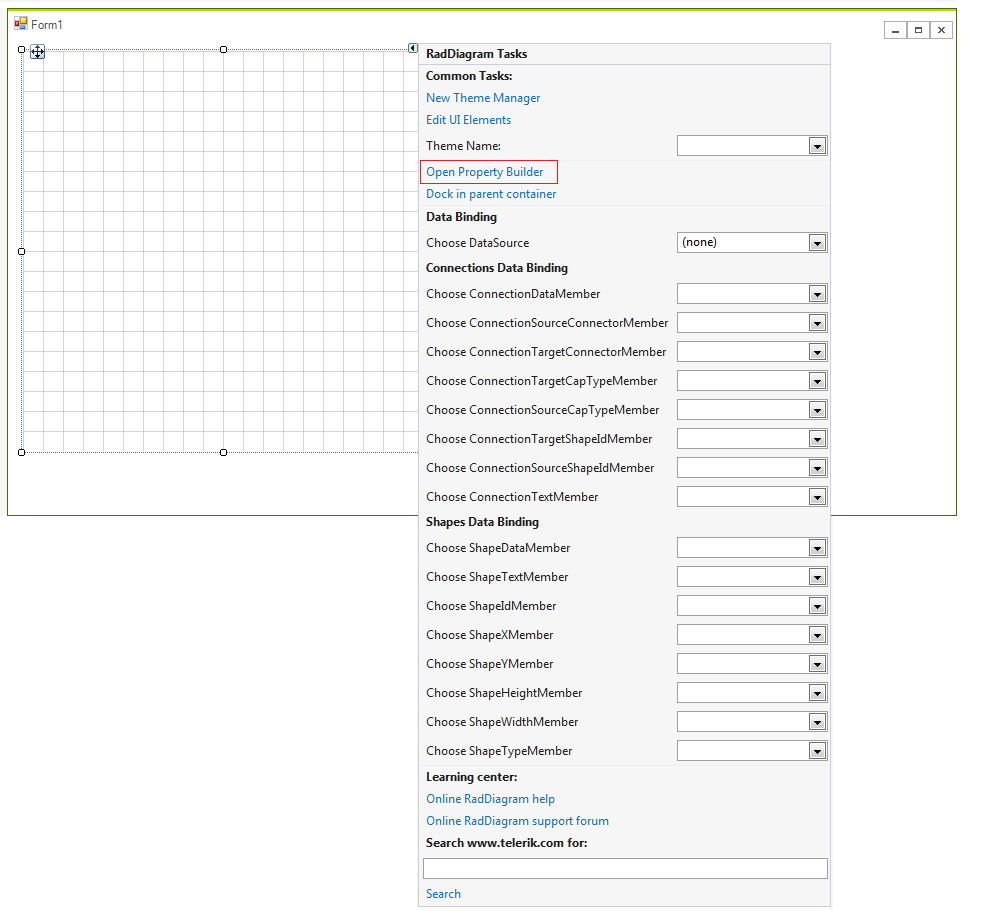Open the ShapeTypeMember dropdown
982x911 pixels.
coord(818,750)
